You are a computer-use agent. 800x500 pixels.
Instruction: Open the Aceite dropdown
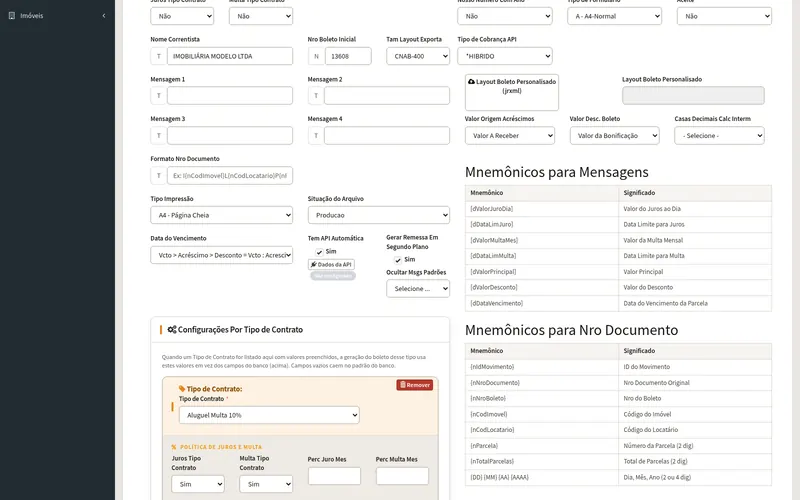pos(724,16)
